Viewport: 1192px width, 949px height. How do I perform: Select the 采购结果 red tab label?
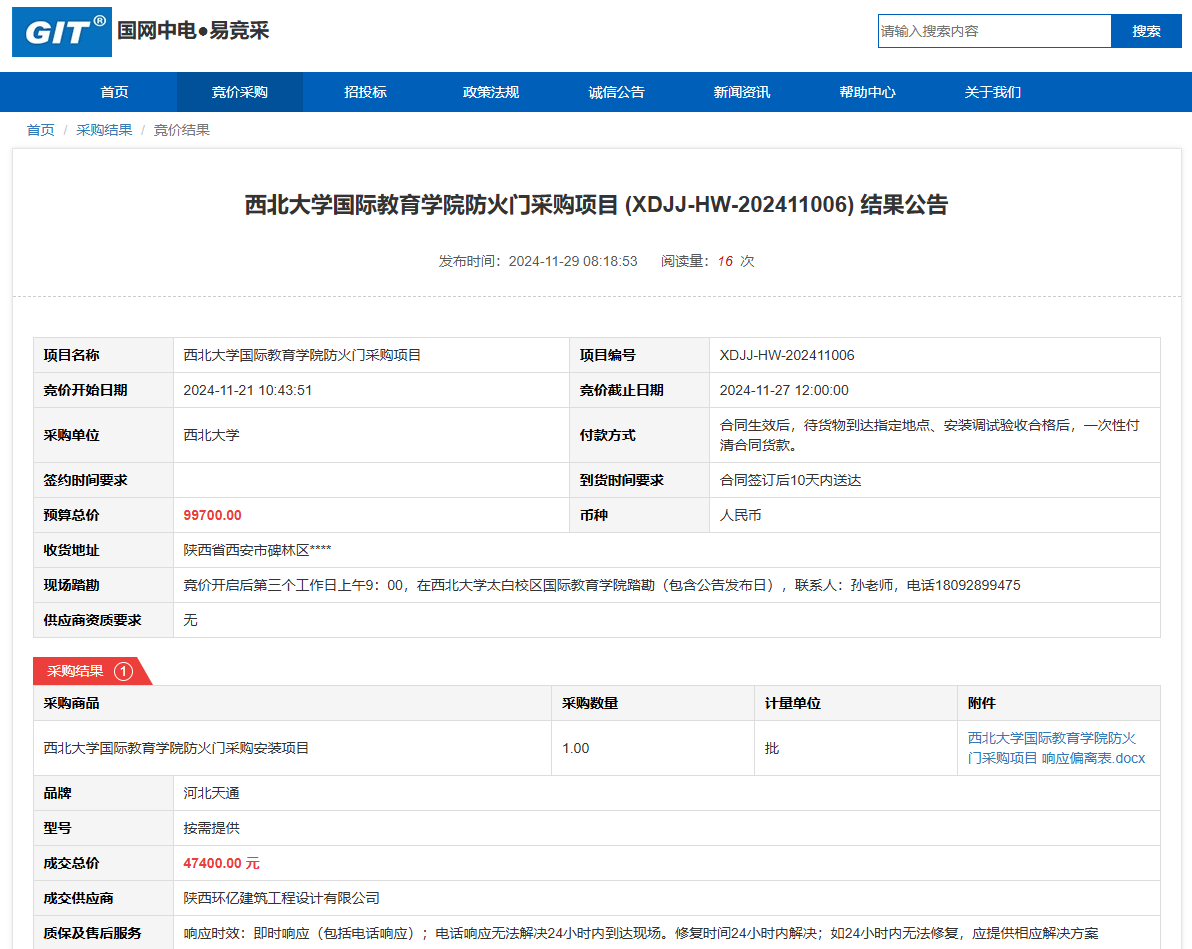point(75,671)
